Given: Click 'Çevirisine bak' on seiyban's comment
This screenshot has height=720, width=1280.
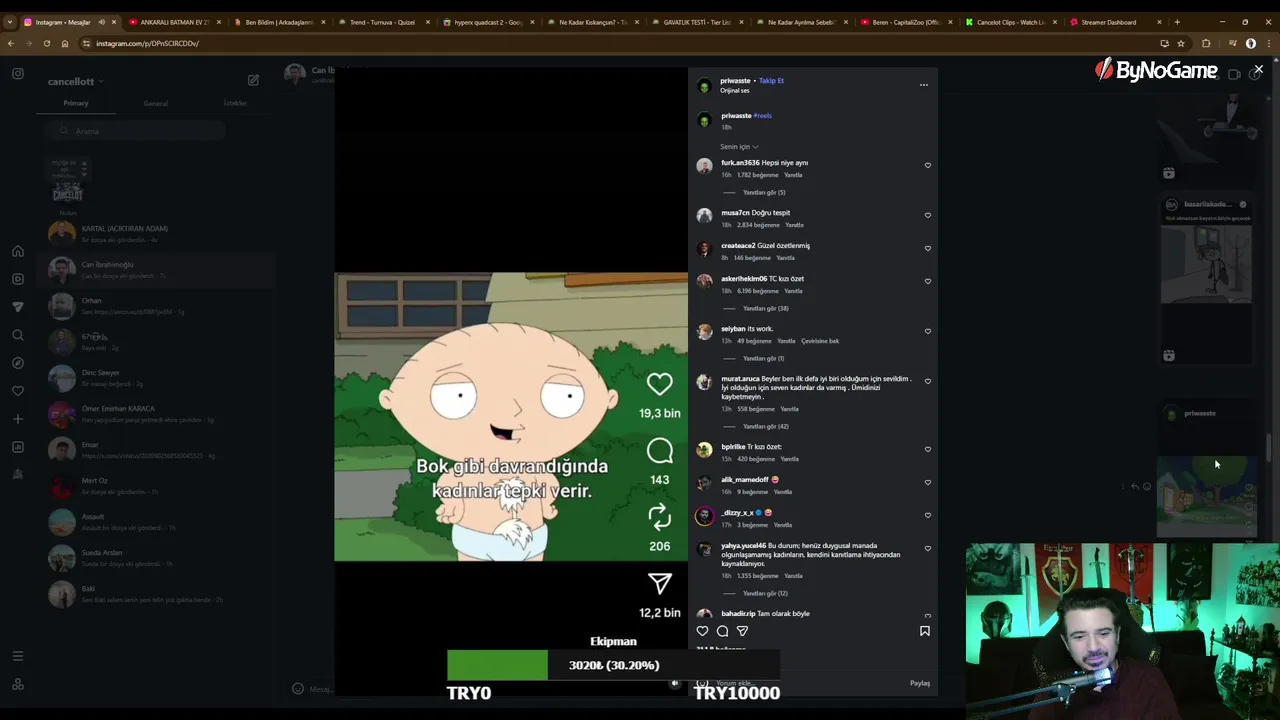Looking at the screenshot, I should click(820, 341).
